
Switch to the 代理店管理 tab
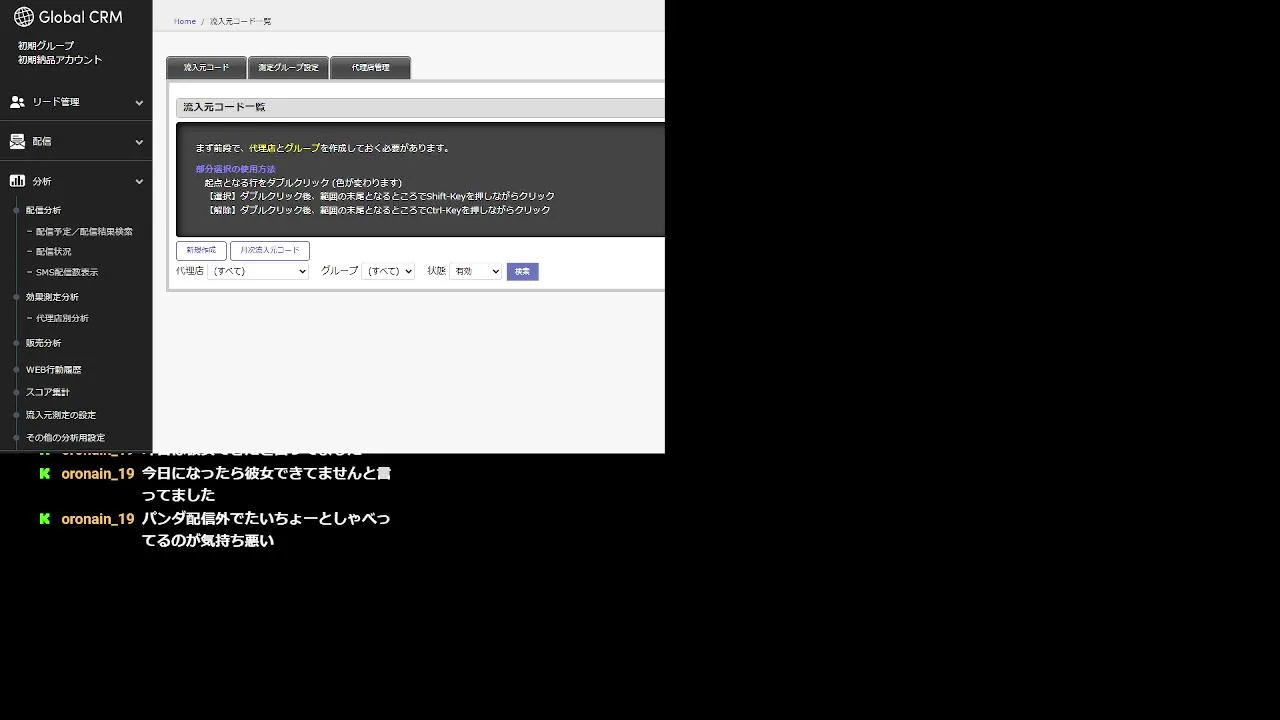coord(370,68)
